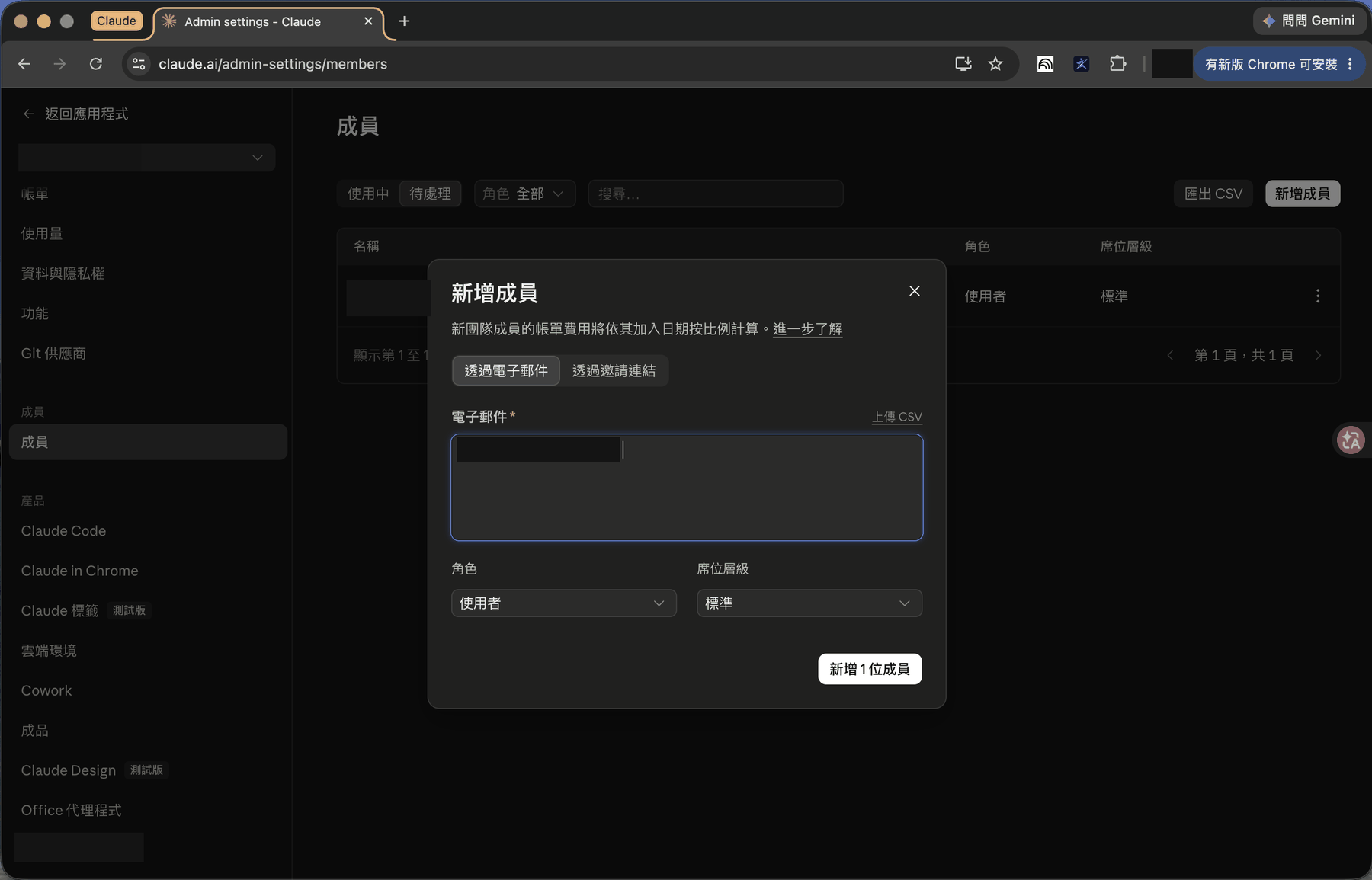Open Office 代理程式 in sidebar

pos(72,810)
